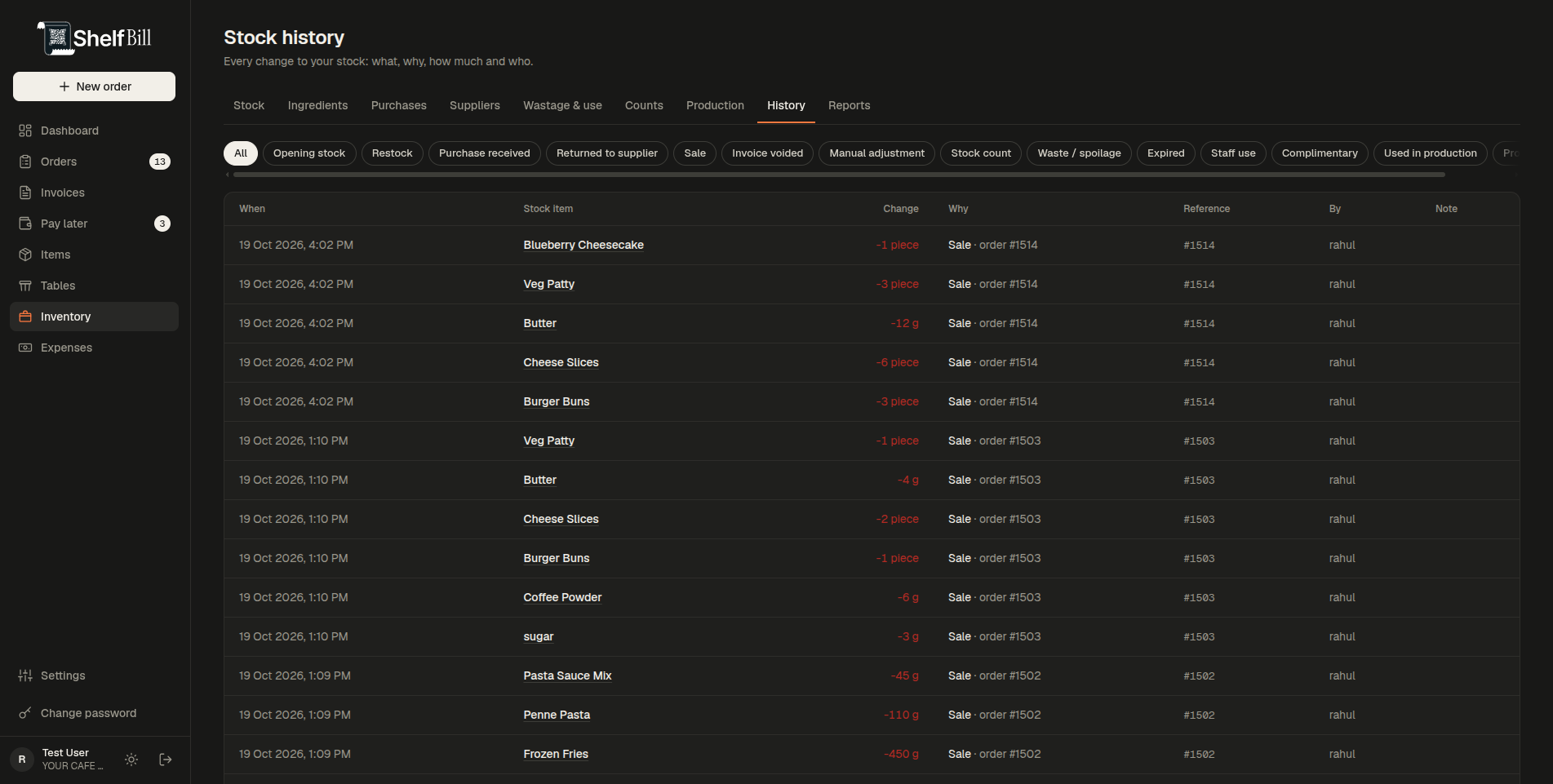1553x784 pixels.
Task: Select the All filter chip
Action: coord(241,153)
